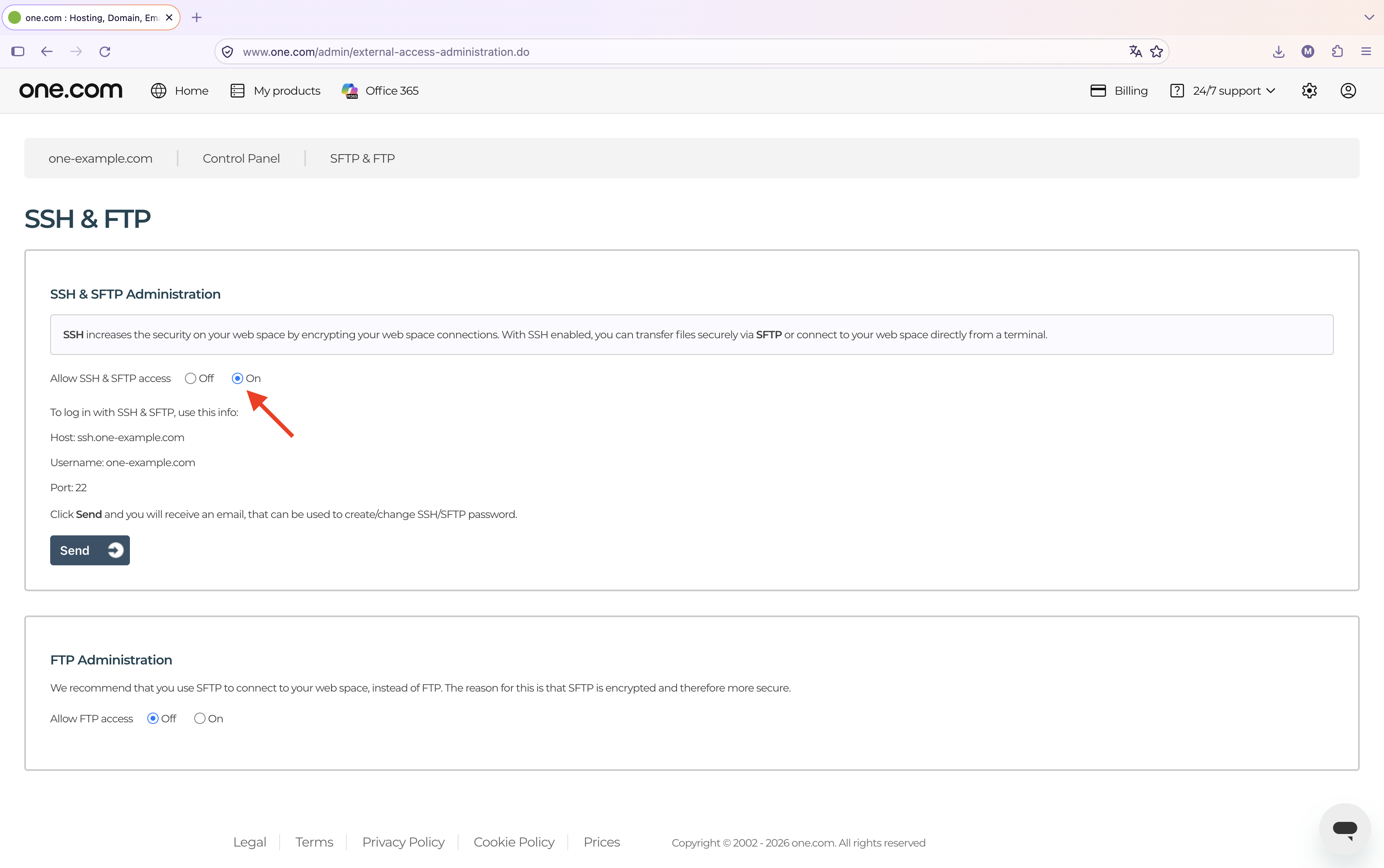1384x868 pixels.
Task: Reload the page with refresh icon
Action: pyautogui.click(x=104, y=52)
